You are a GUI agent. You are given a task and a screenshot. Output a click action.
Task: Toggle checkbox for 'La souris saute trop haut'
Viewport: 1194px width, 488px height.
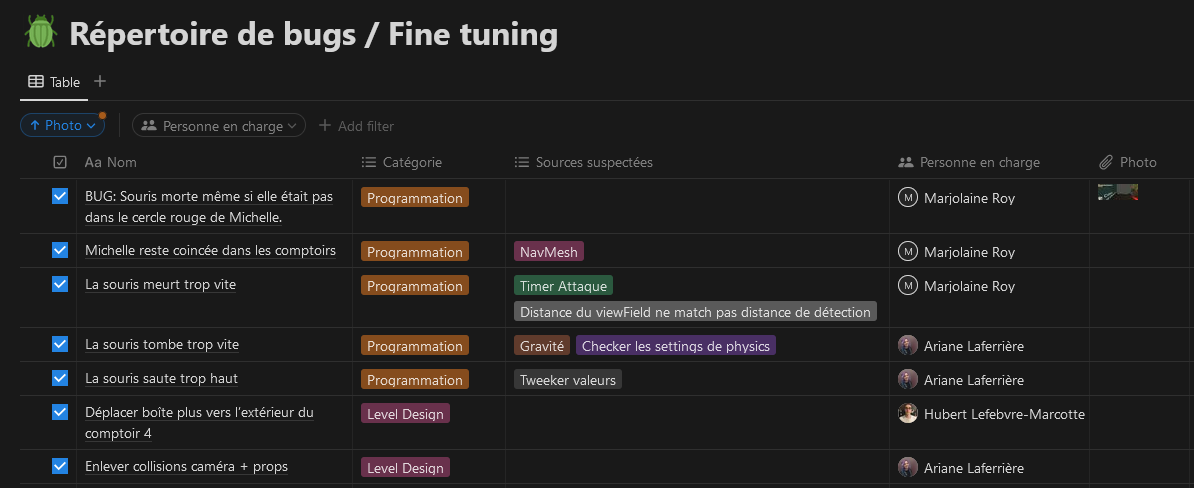60,378
